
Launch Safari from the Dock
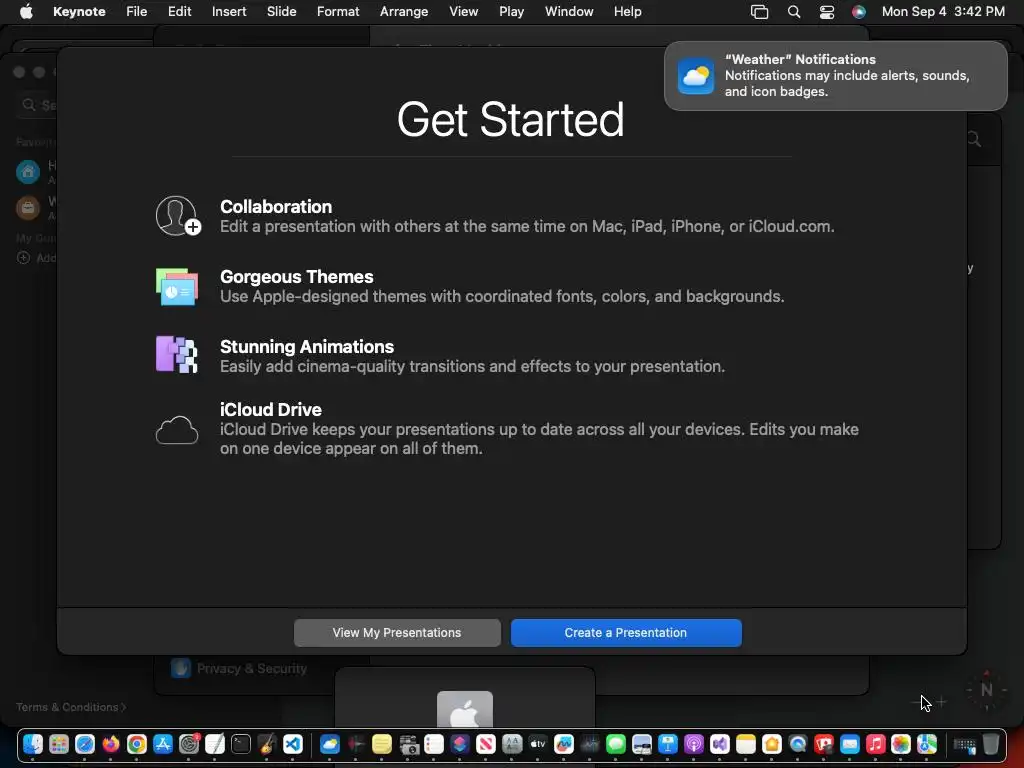tap(85, 744)
